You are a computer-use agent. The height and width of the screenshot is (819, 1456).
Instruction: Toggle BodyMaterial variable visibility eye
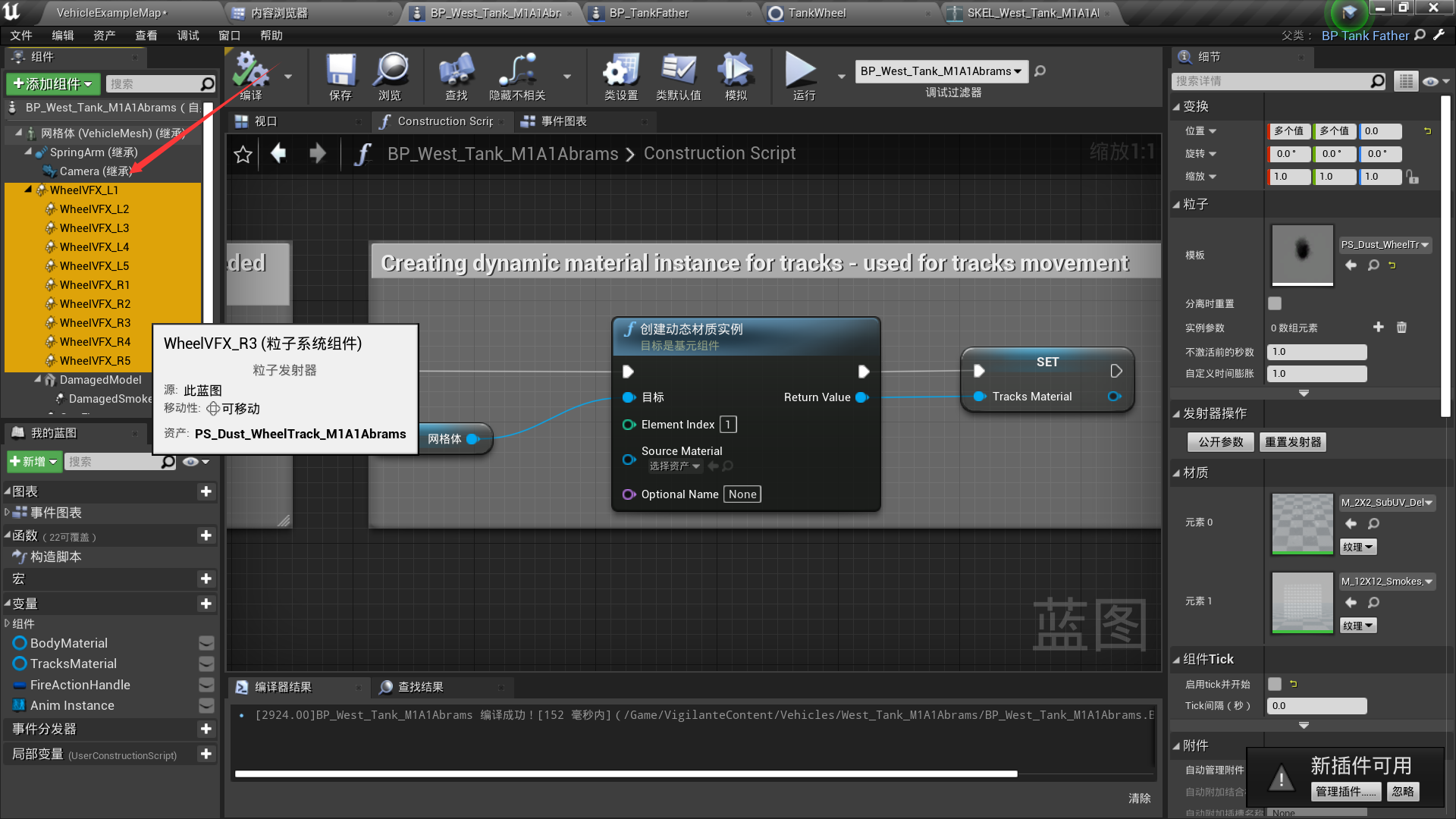[206, 643]
